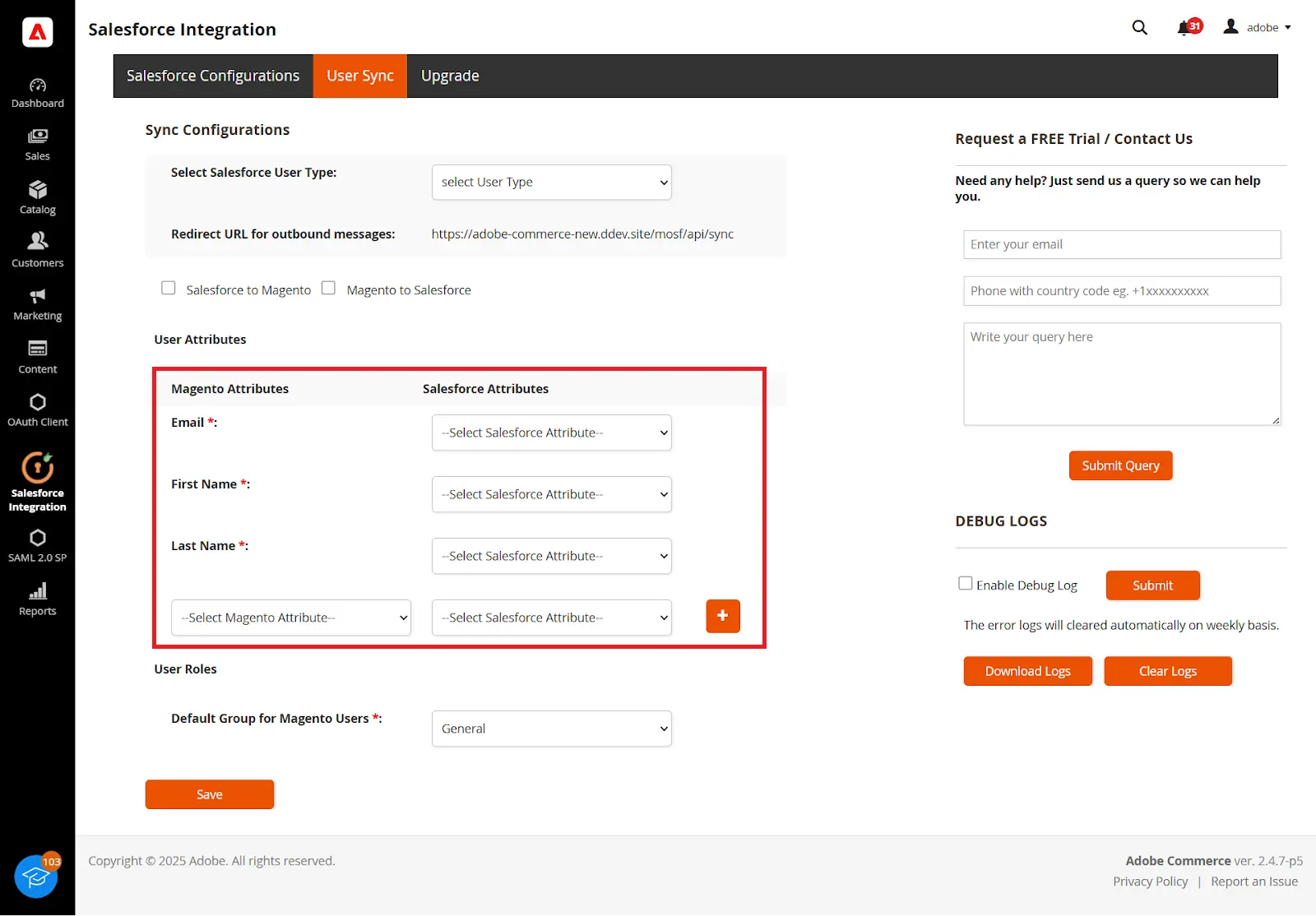The image size is (1316, 916).
Task: Focus the phone with country code field
Action: (1122, 291)
